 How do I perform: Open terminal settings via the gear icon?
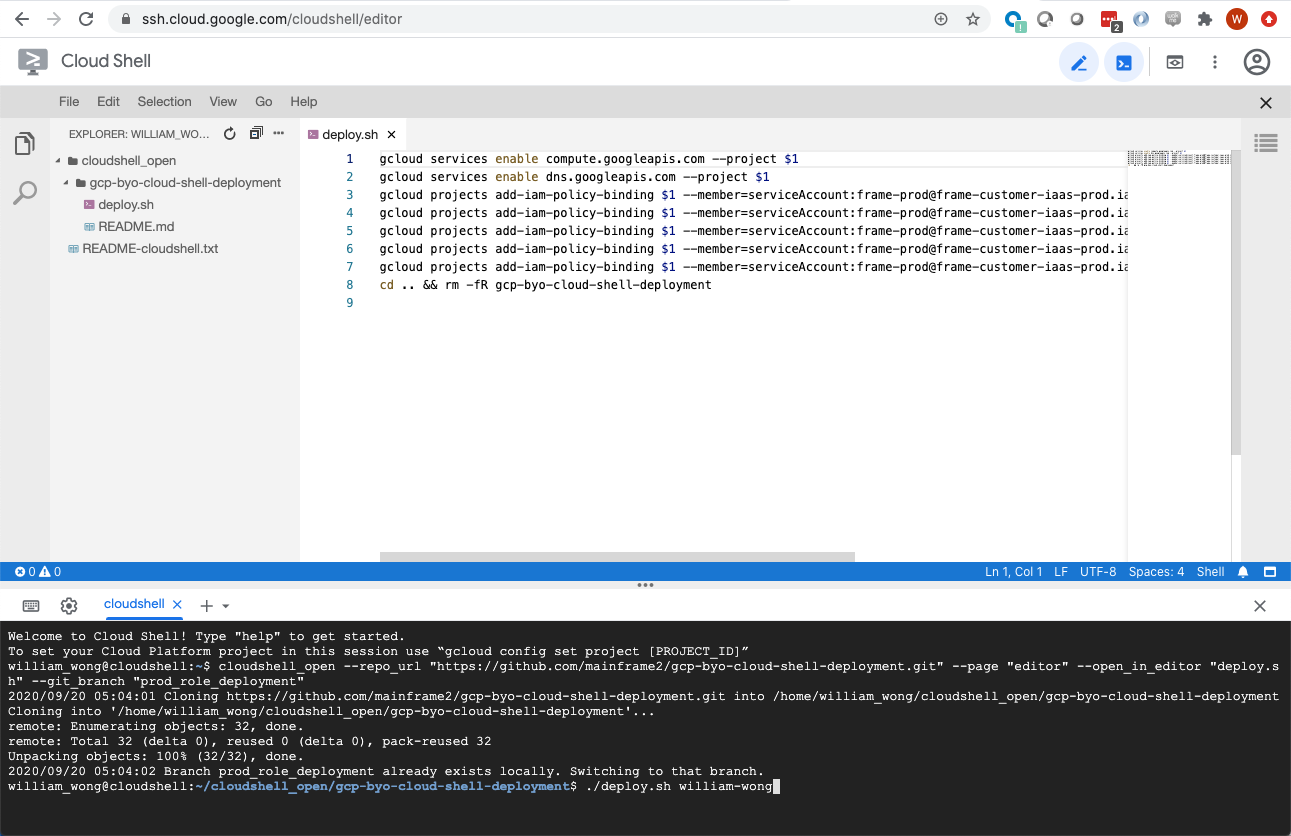(x=68, y=605)
